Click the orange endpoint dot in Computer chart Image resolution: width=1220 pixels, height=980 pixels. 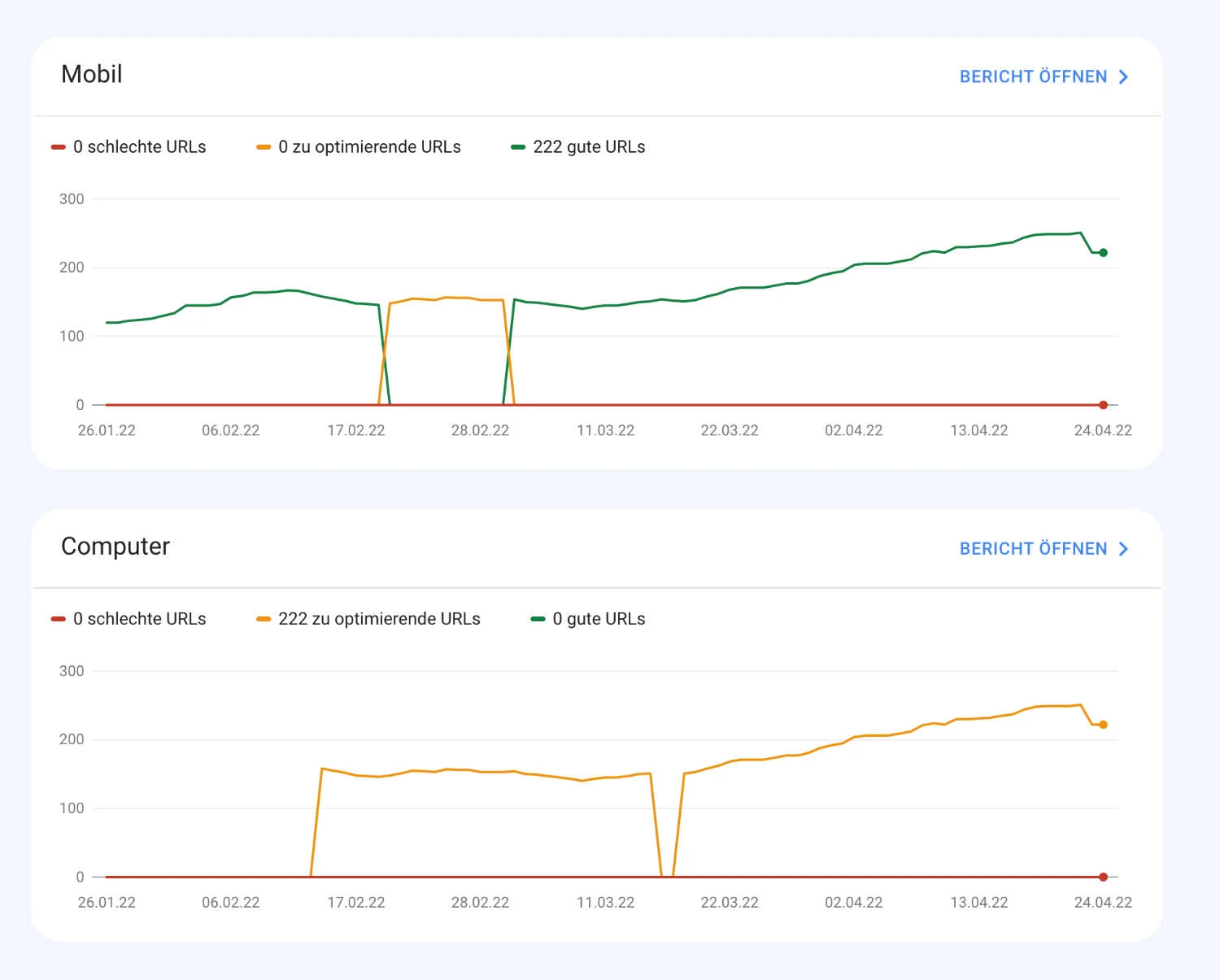tap(1103, 723)
